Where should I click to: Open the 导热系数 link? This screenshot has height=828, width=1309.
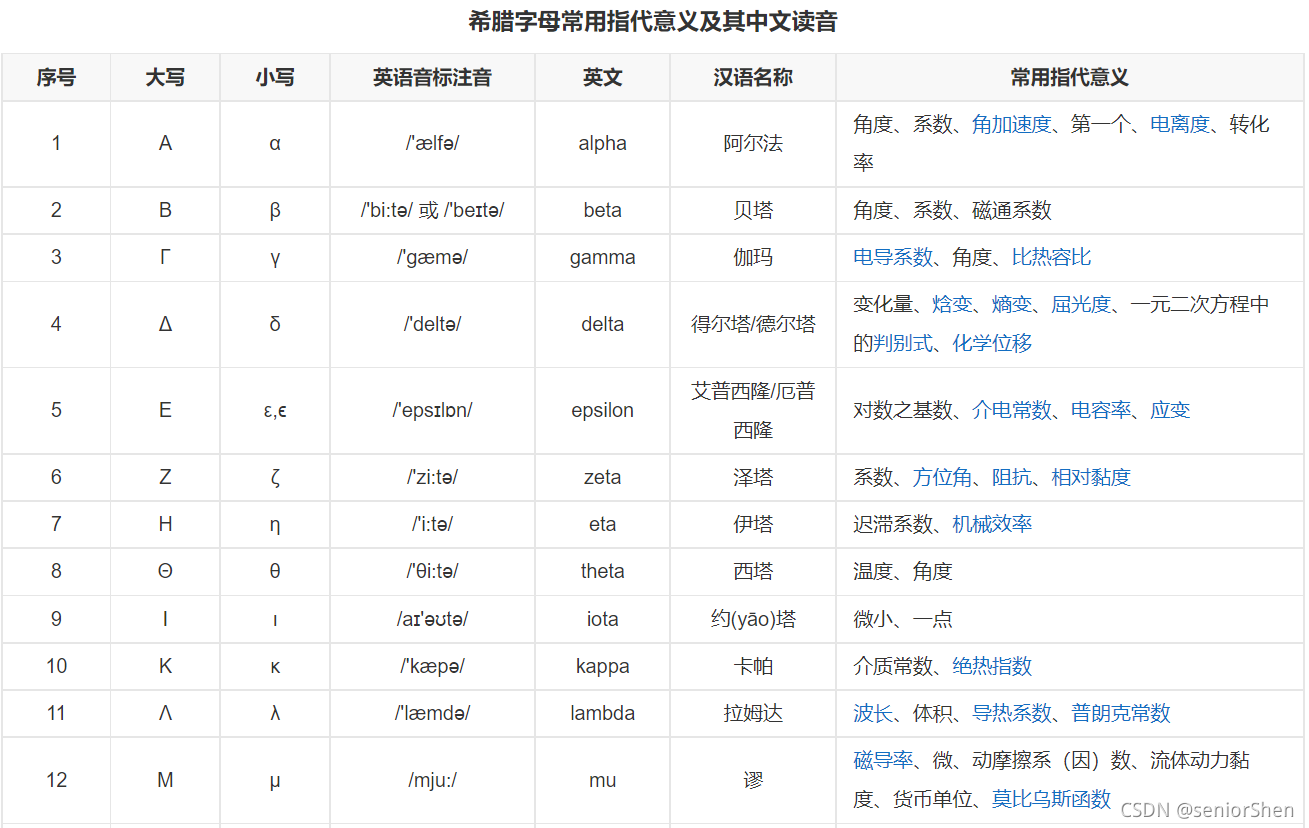(1012, 713)
